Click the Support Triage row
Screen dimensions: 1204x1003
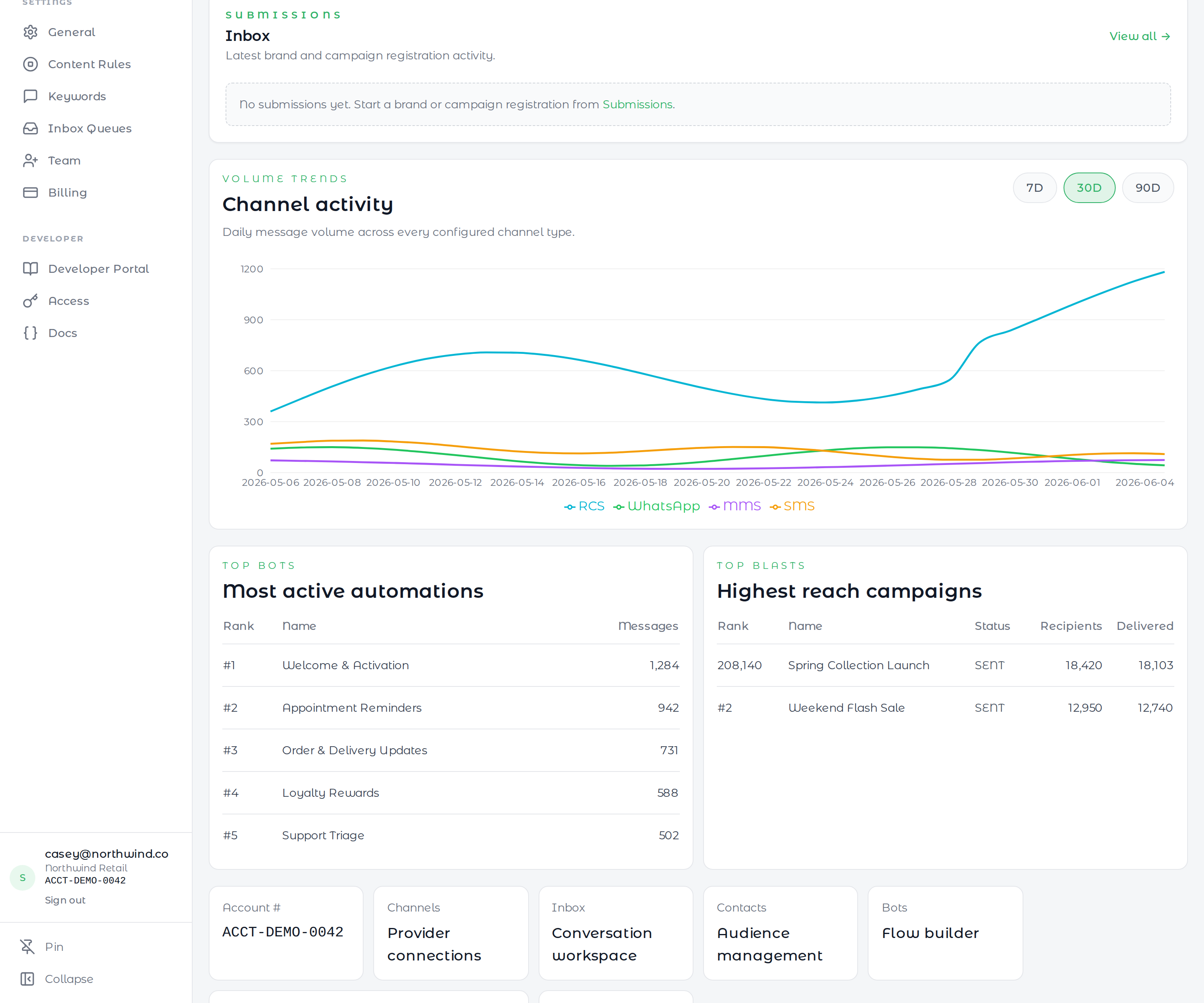[x=451, y=835]
